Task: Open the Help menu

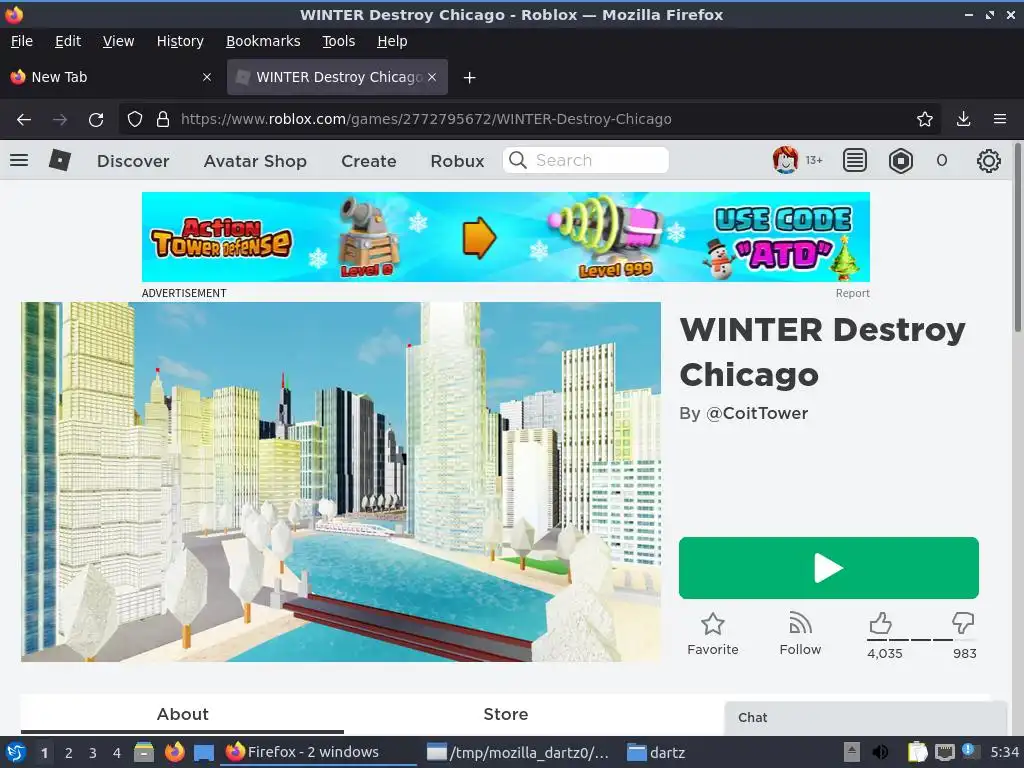Action: point(392,41)
